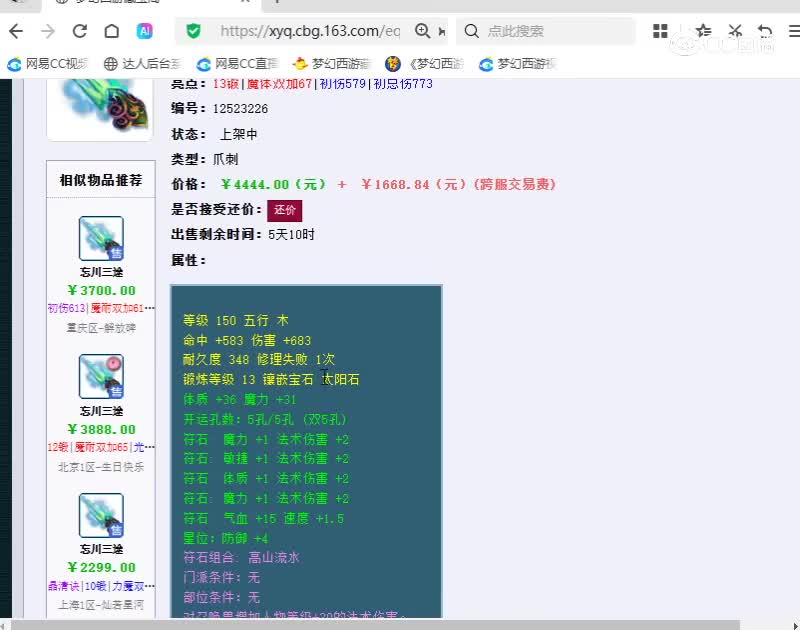Reload the page with the refresh icon
Viewport: 800px width, 630px height.
click(x=80, y=31)
